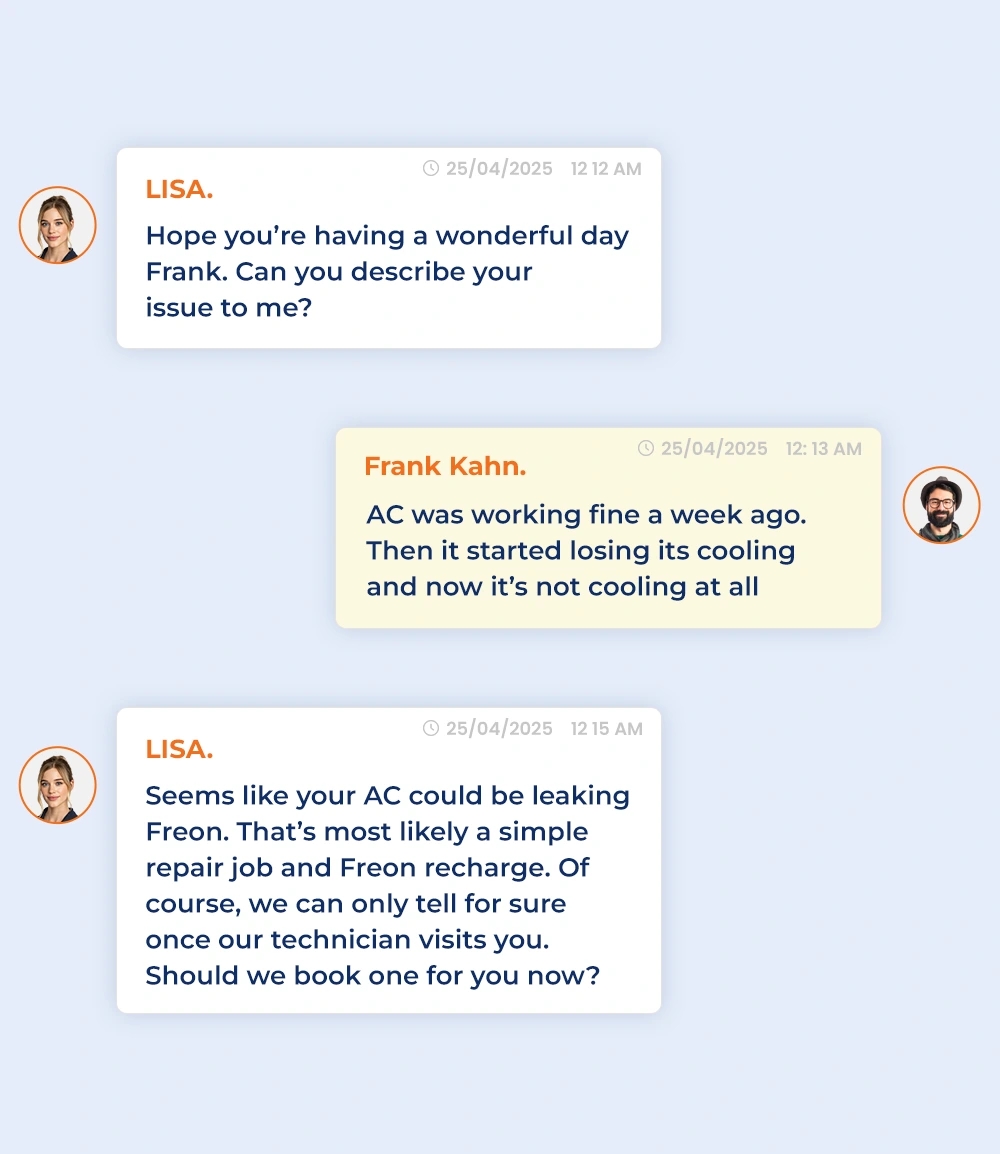Click the date on the last Lisa message
This screenshot has width=1000, height=1154.
499,728
